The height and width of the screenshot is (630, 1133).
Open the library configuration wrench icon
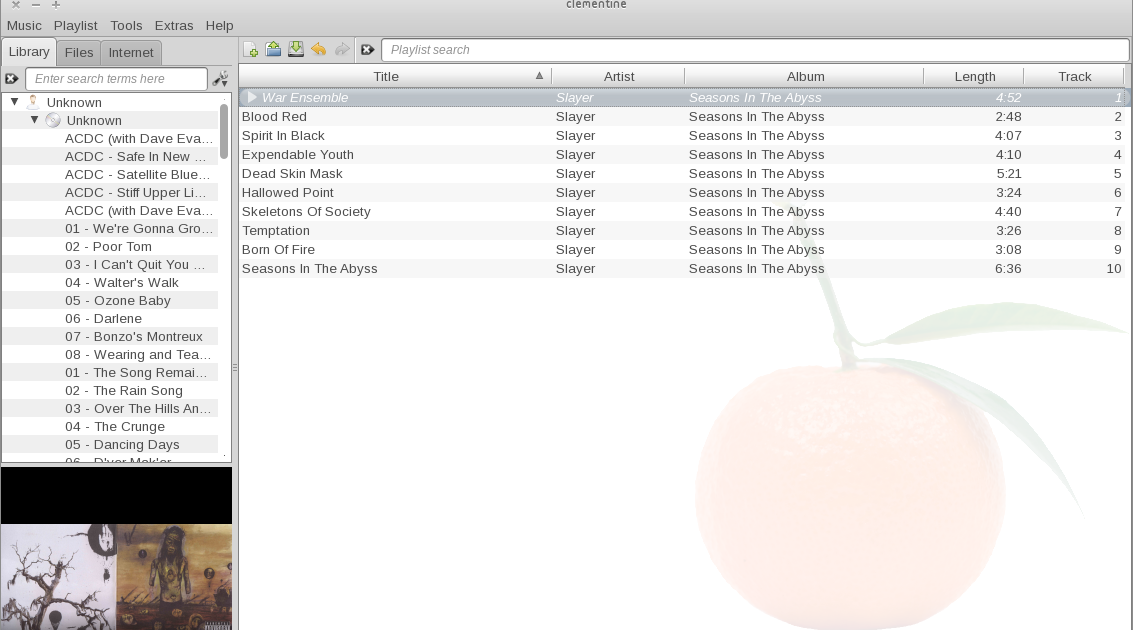(220, 78)
